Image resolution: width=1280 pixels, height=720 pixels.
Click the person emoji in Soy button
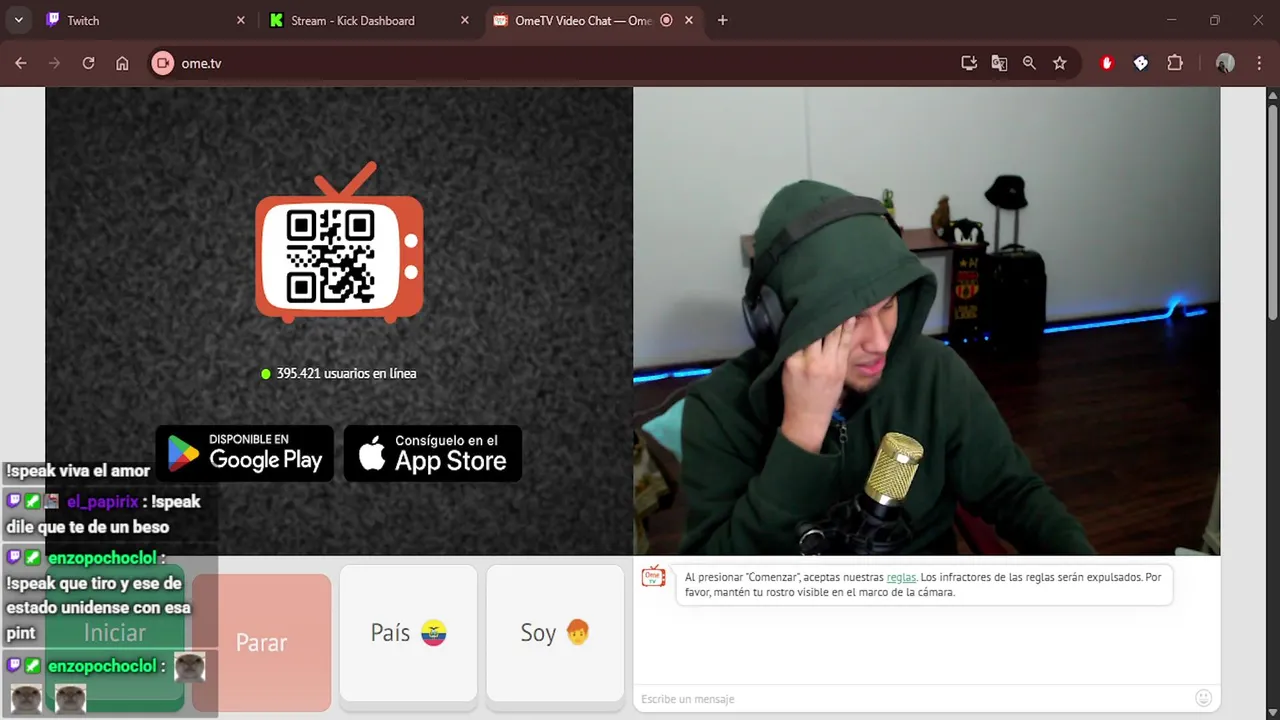pos(577,632)
